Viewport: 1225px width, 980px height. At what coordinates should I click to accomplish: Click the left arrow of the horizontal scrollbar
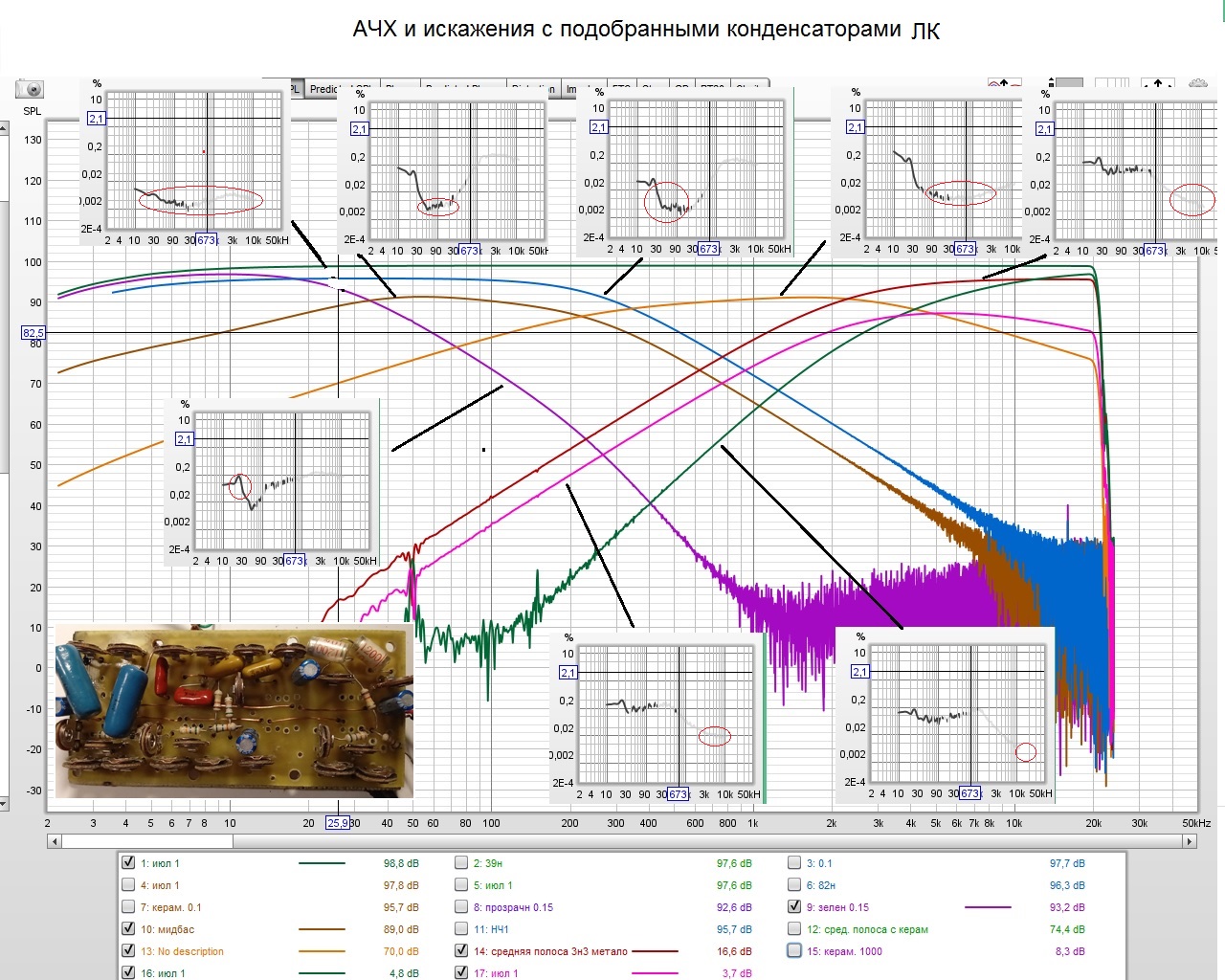click(x=55, y=841)
